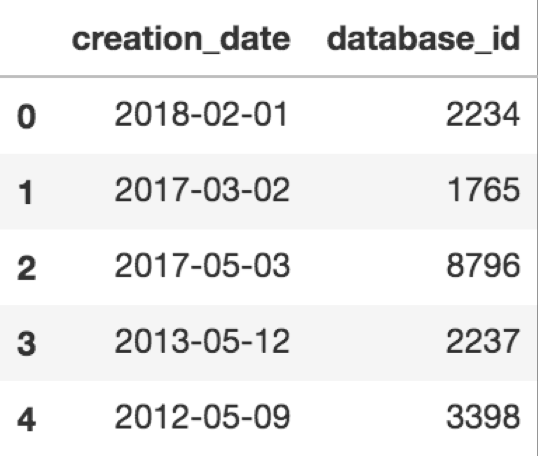The height and width of the screenshot is (456, 538).
Task: Click the date cell 2018-02-01
Action: point(201,114)
